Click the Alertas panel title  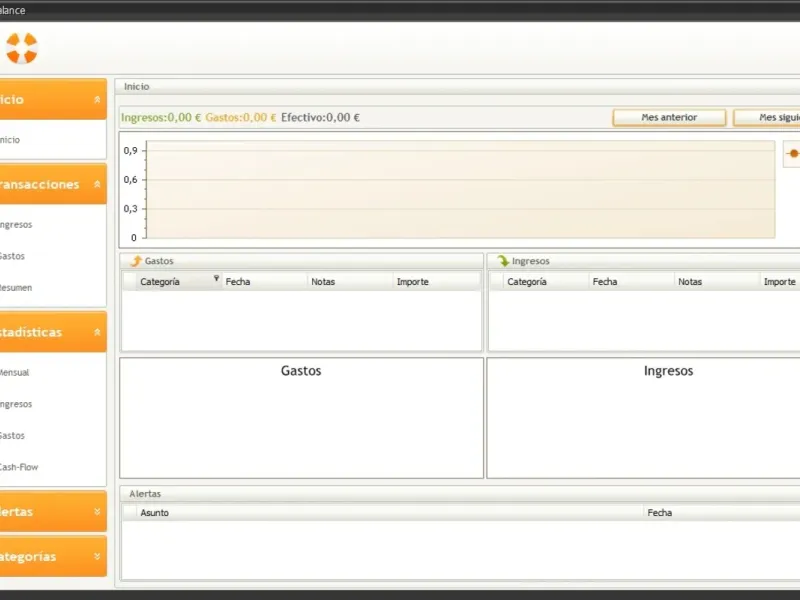pos(145,494)
